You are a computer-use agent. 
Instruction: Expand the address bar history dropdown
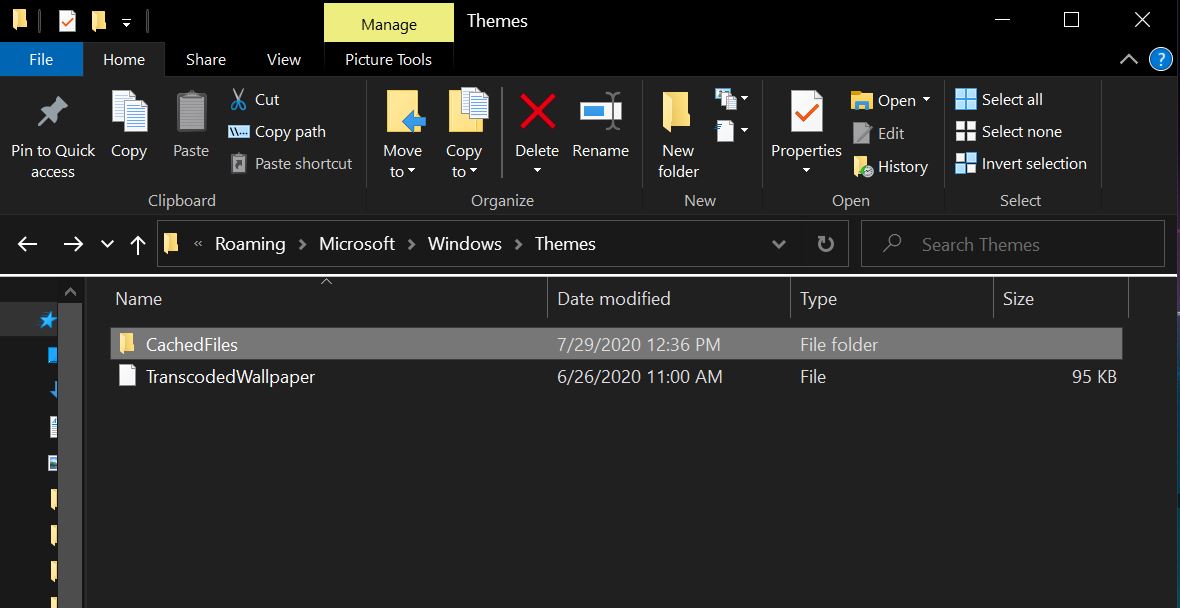[779, 243]
